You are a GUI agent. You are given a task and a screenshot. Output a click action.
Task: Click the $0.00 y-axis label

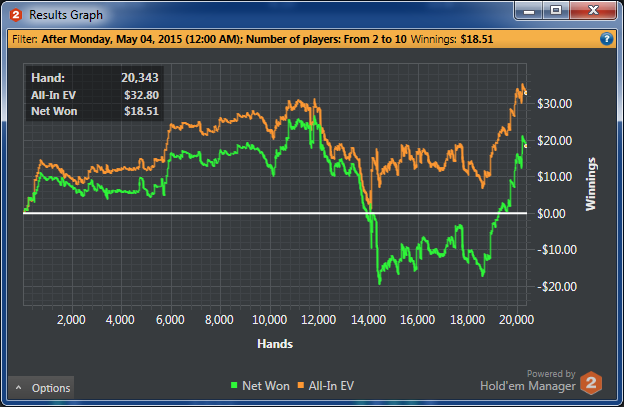click(x=551, y=214)
